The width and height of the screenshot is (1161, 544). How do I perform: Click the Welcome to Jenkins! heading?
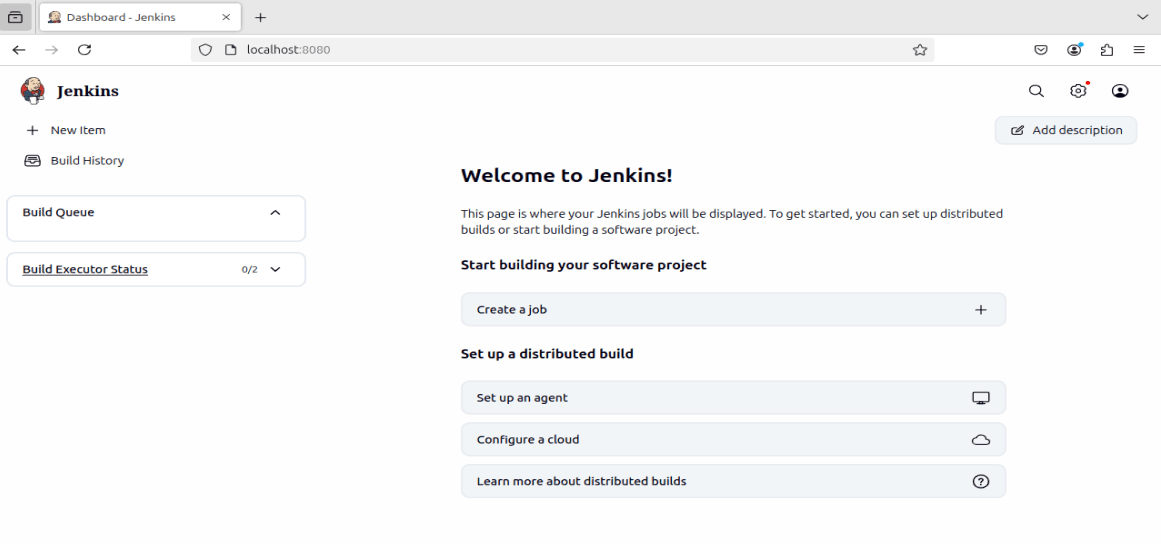pos(566,175)
